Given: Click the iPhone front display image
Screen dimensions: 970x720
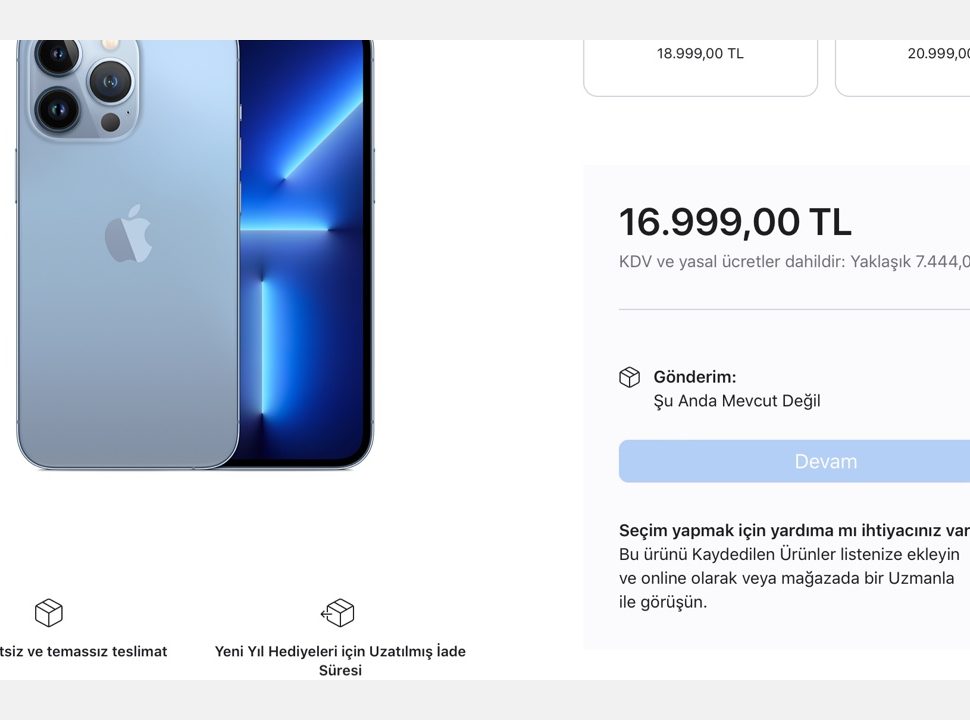Looking at the screenshot, I should (x=306, y=254).
